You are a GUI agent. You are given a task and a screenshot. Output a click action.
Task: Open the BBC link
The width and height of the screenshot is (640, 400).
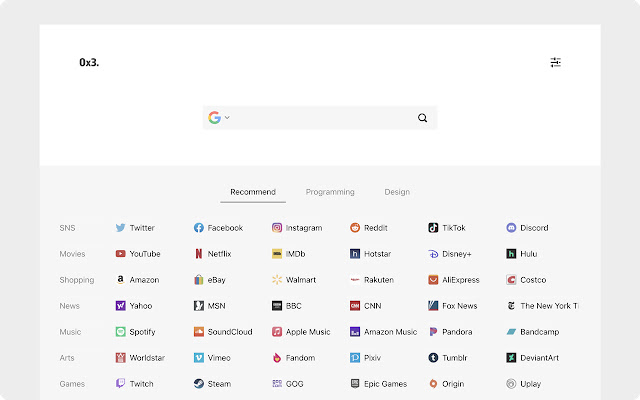(287, 306)
